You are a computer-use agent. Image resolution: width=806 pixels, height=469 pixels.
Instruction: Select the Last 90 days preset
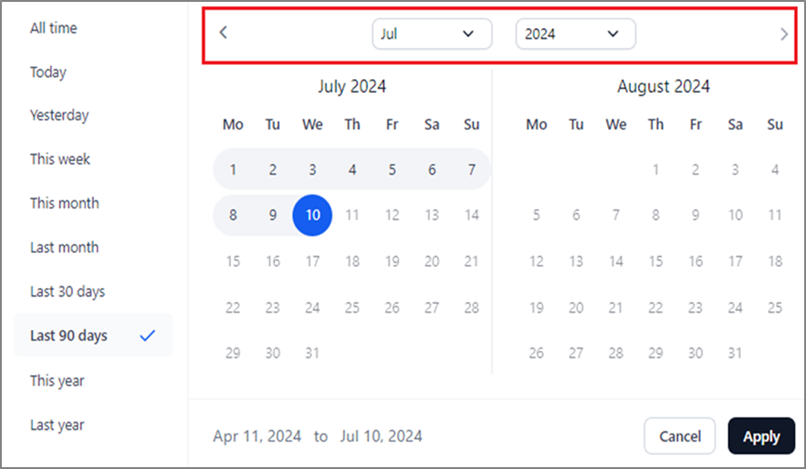pyautogui.click(x=93, y=335)
